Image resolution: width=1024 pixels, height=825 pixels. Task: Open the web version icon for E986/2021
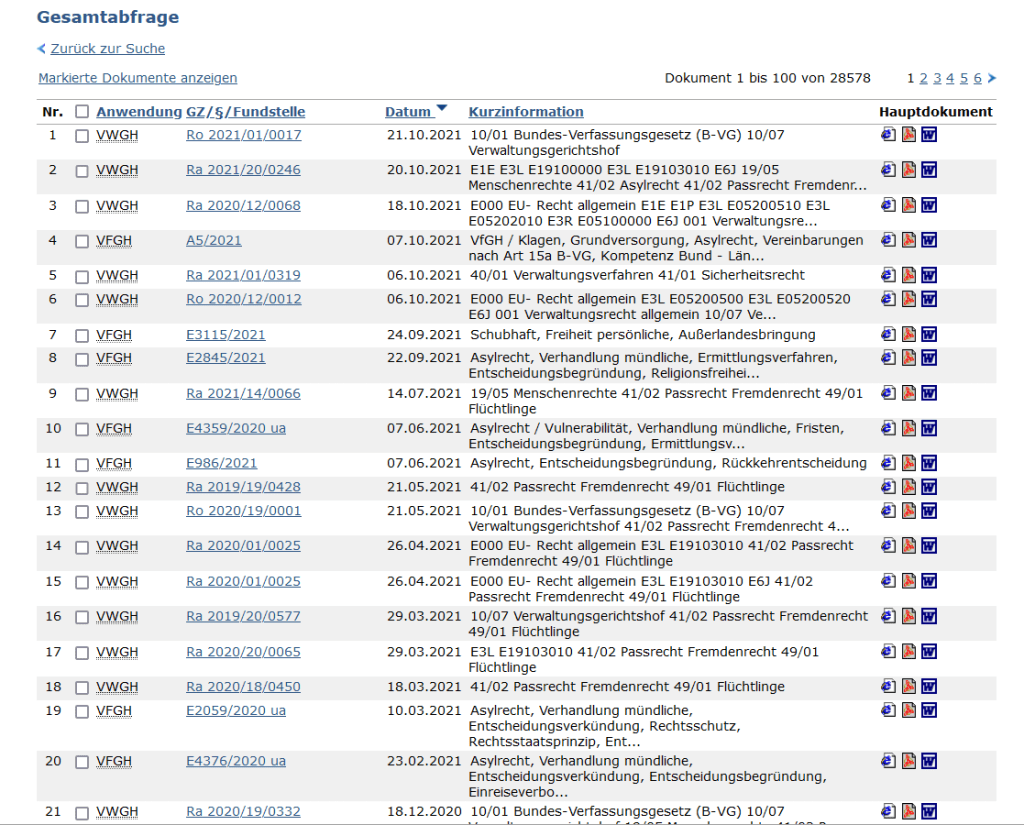coord(888,463)
